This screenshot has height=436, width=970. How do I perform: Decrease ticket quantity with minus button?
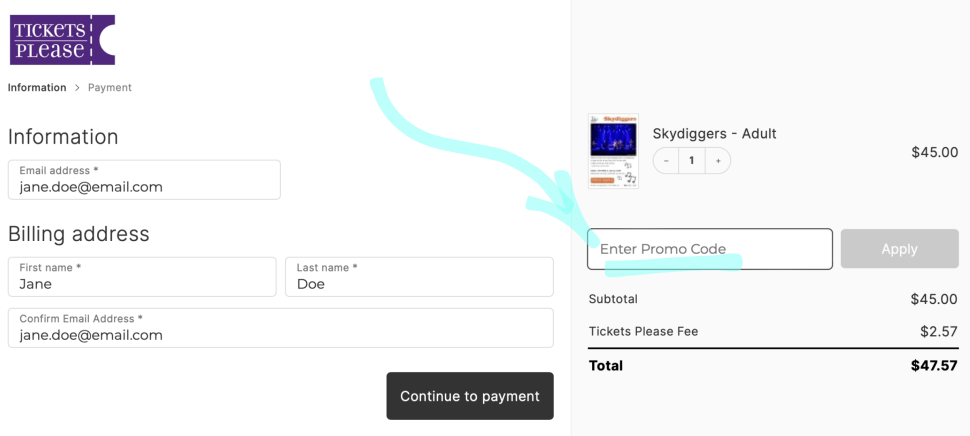666,161
